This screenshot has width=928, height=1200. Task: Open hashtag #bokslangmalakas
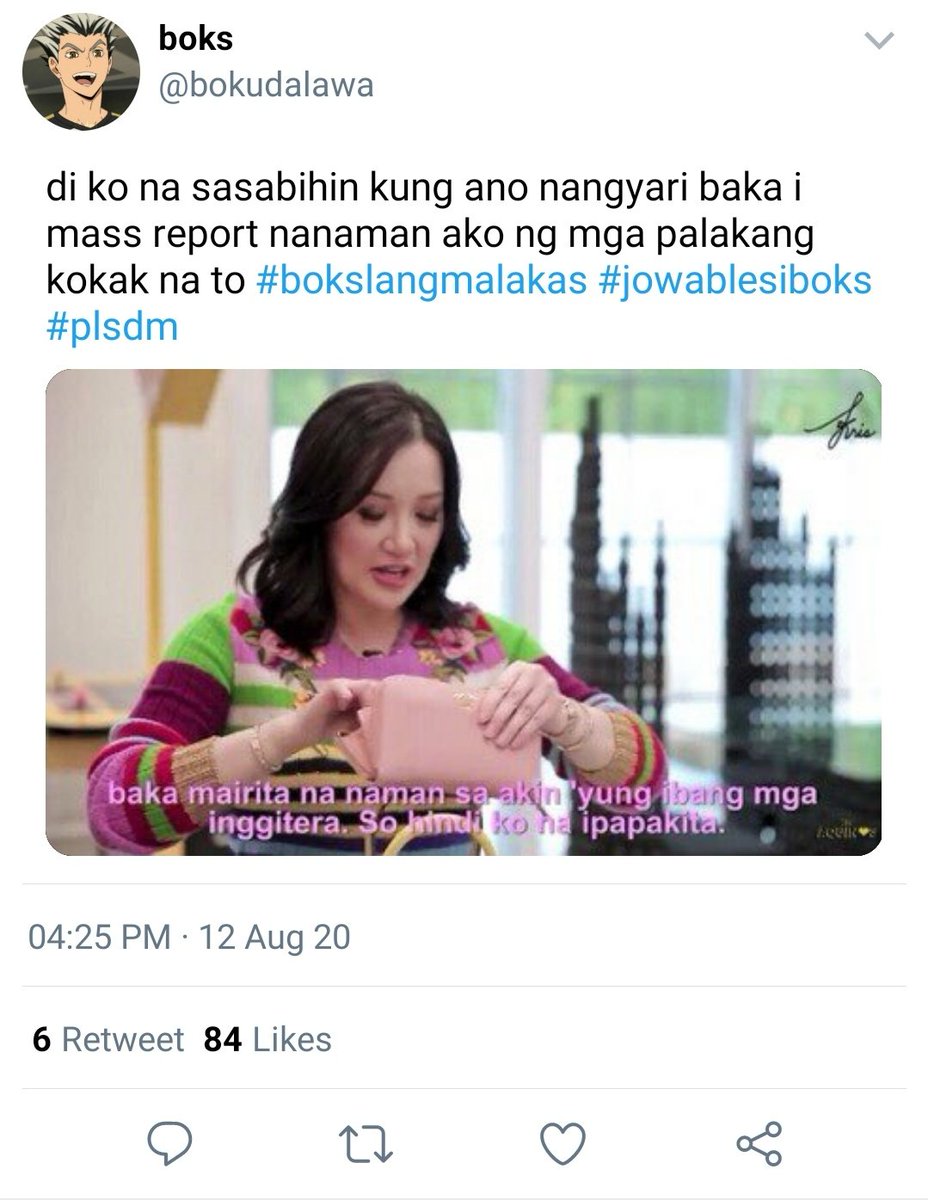coord(421,281)
